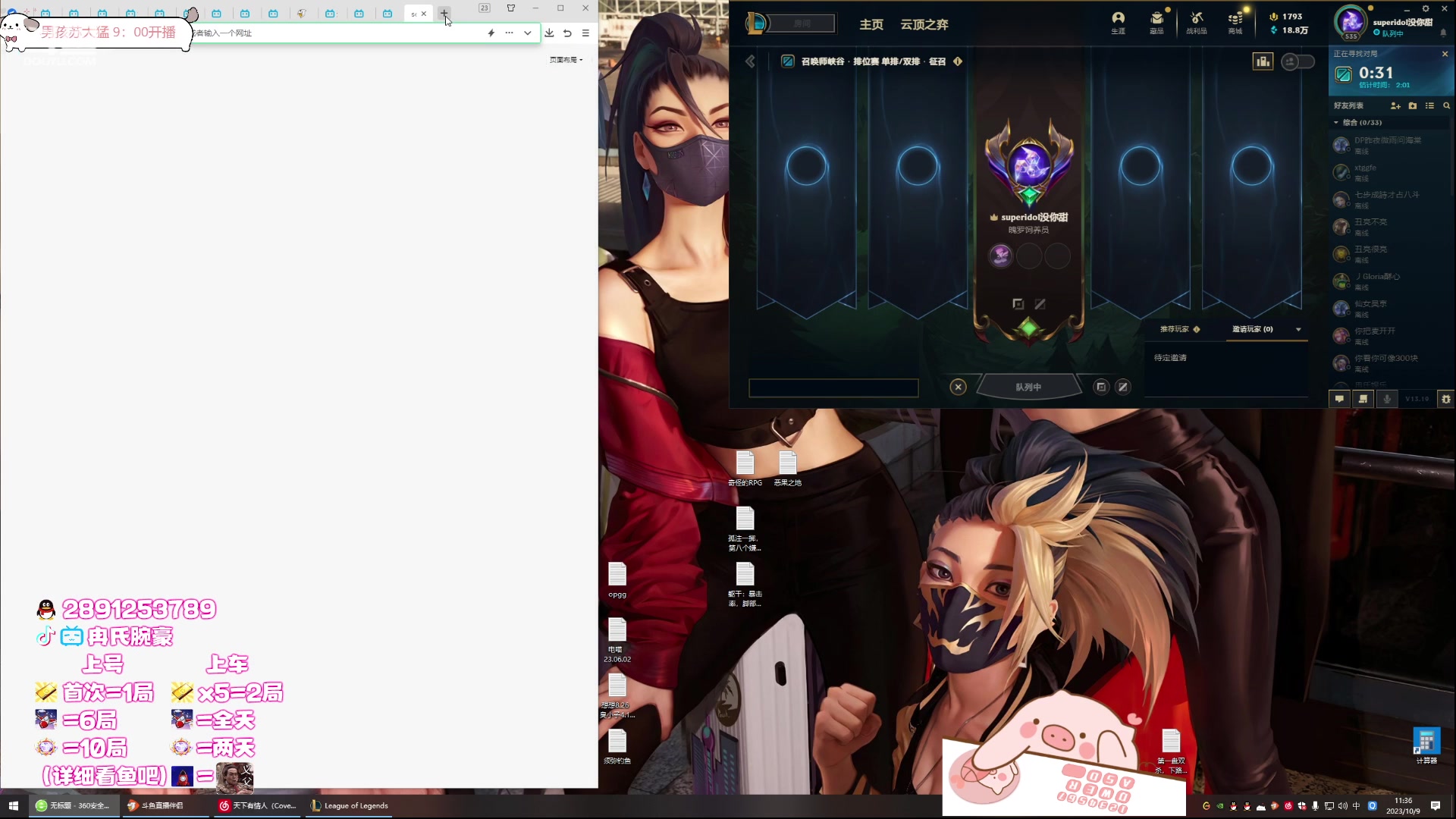The height and width of the screenshot is (819, 1456).
Task: Select friend xtggfe in the friends list
Action: [1389, 172]
